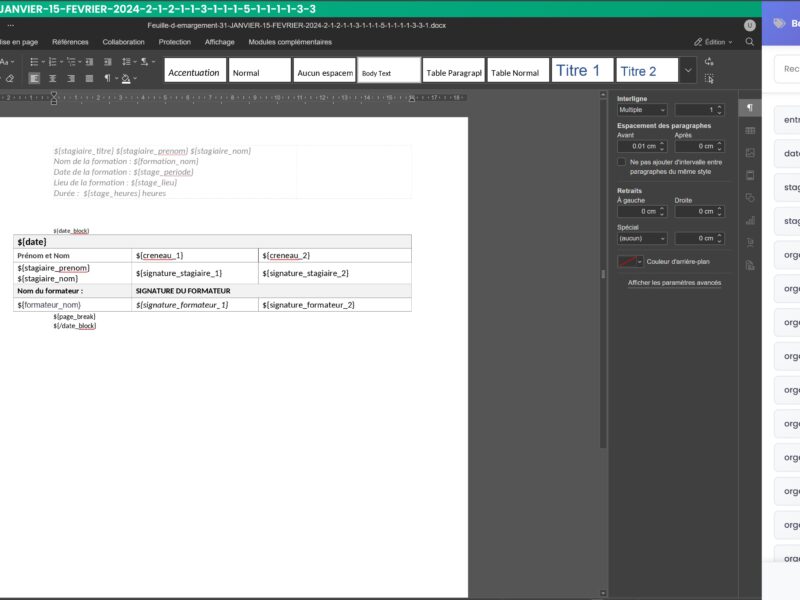Screen dimensions: 800x600
Task: Click 'Afficher les paramètres avancés' link
Action: click(675, 282)
